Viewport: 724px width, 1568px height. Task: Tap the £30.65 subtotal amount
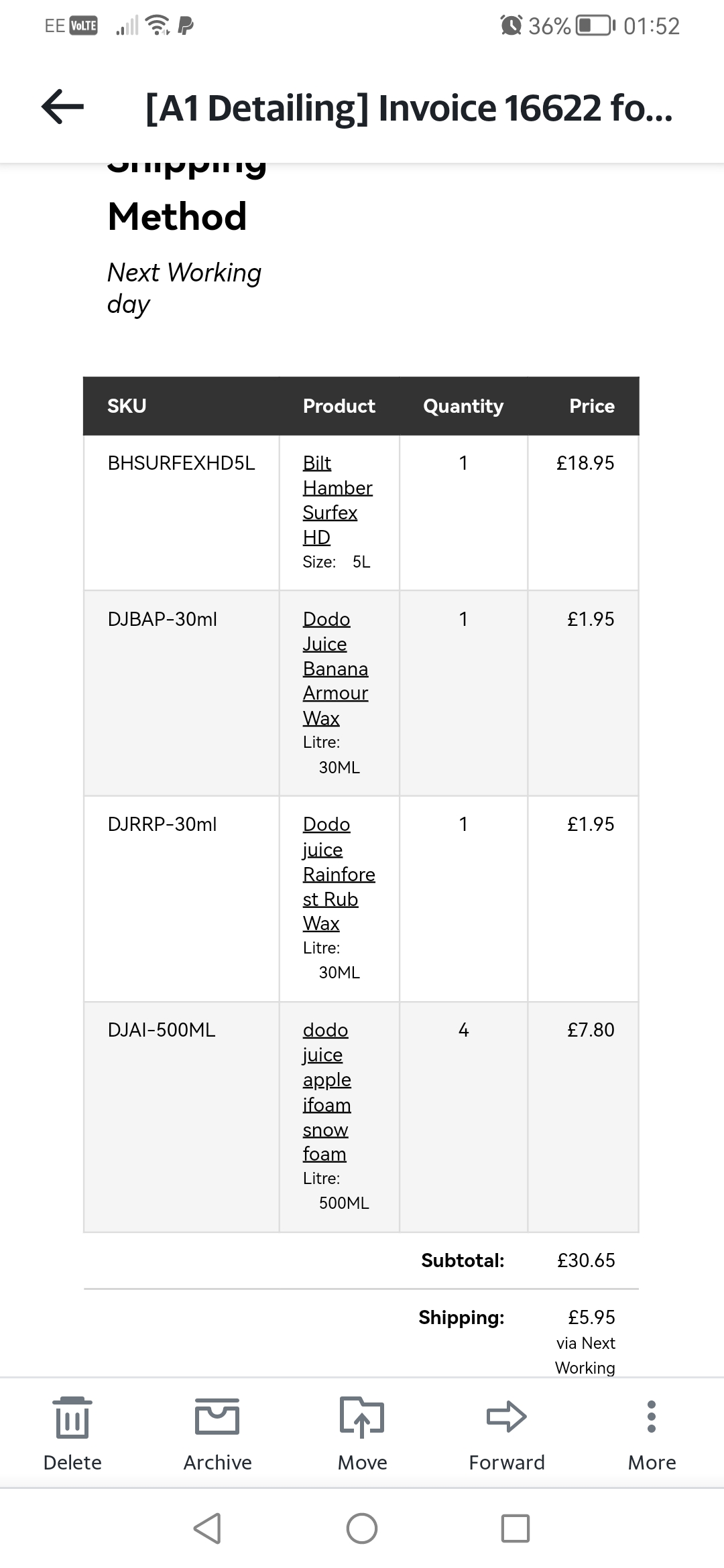point(585,1260)
